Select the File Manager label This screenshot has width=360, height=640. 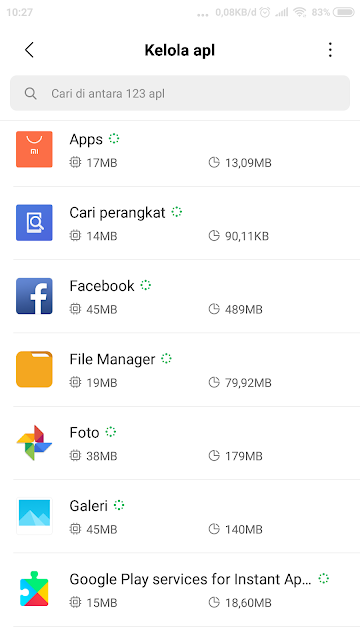pos(112,359)
